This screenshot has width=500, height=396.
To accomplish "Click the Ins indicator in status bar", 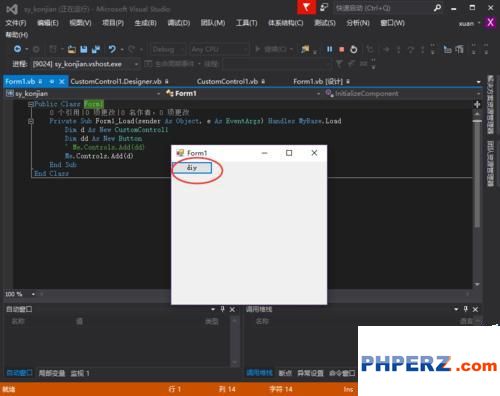I will 348,389.
